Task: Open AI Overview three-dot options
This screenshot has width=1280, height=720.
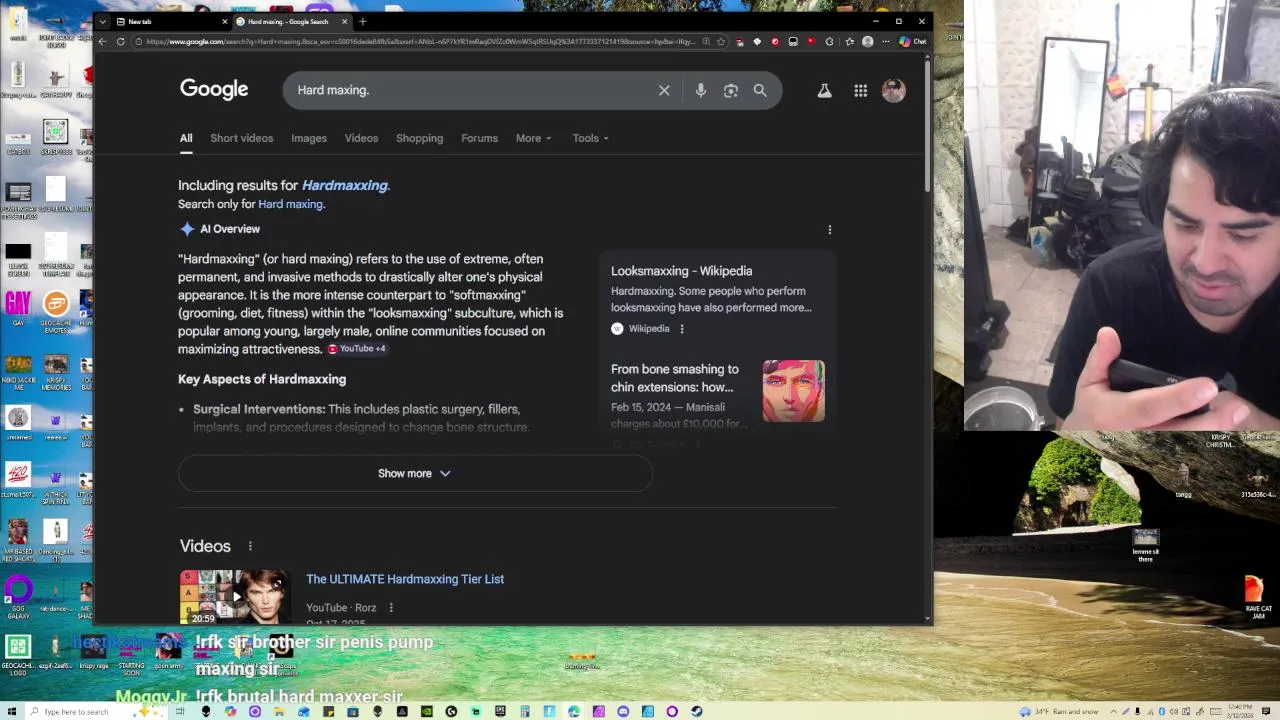Action: click(829, 230)
